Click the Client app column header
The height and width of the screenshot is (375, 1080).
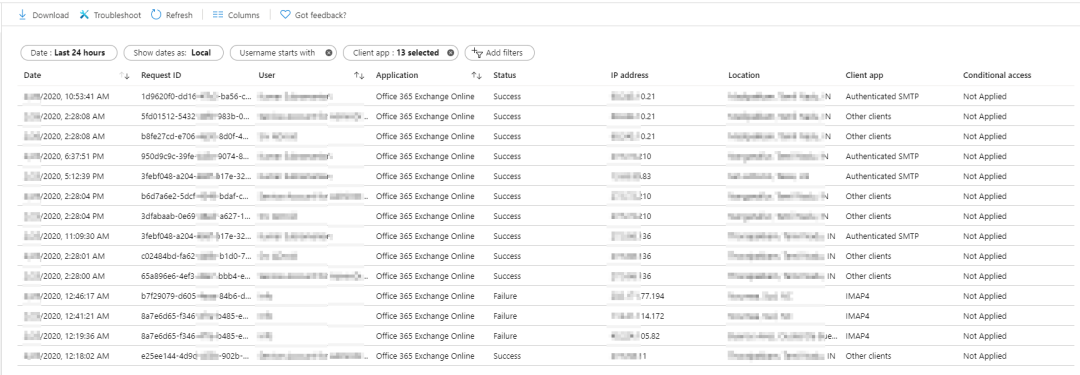tap(864, 75)
